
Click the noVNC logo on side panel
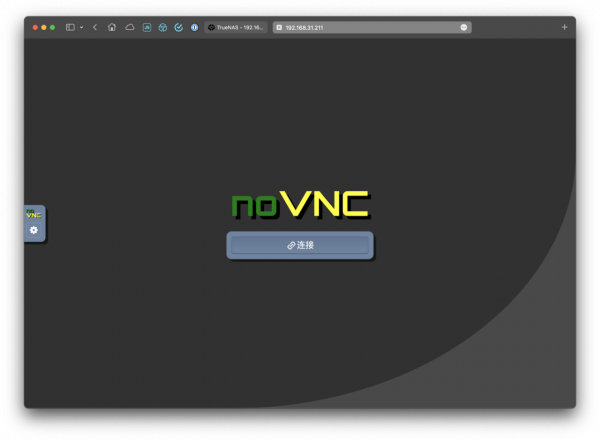(x=34, y=213)
